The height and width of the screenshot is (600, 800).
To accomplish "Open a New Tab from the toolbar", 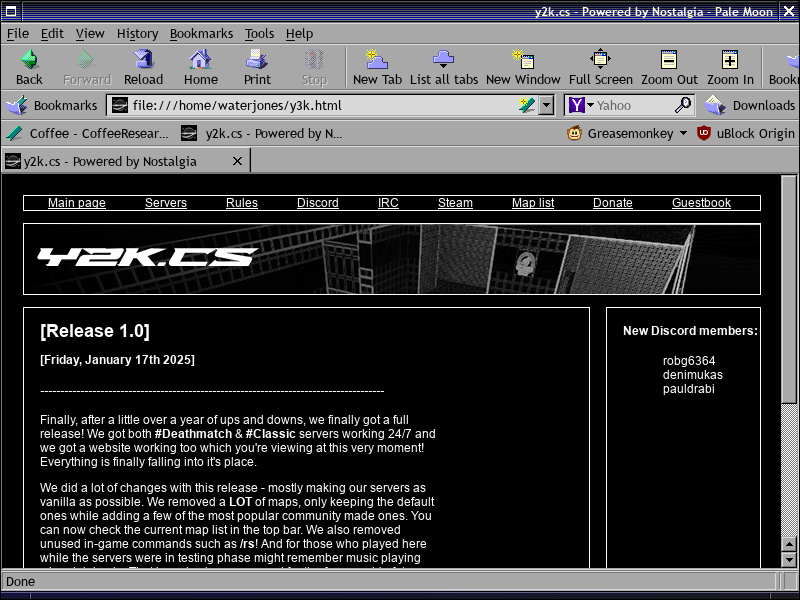I will (377, 67).
